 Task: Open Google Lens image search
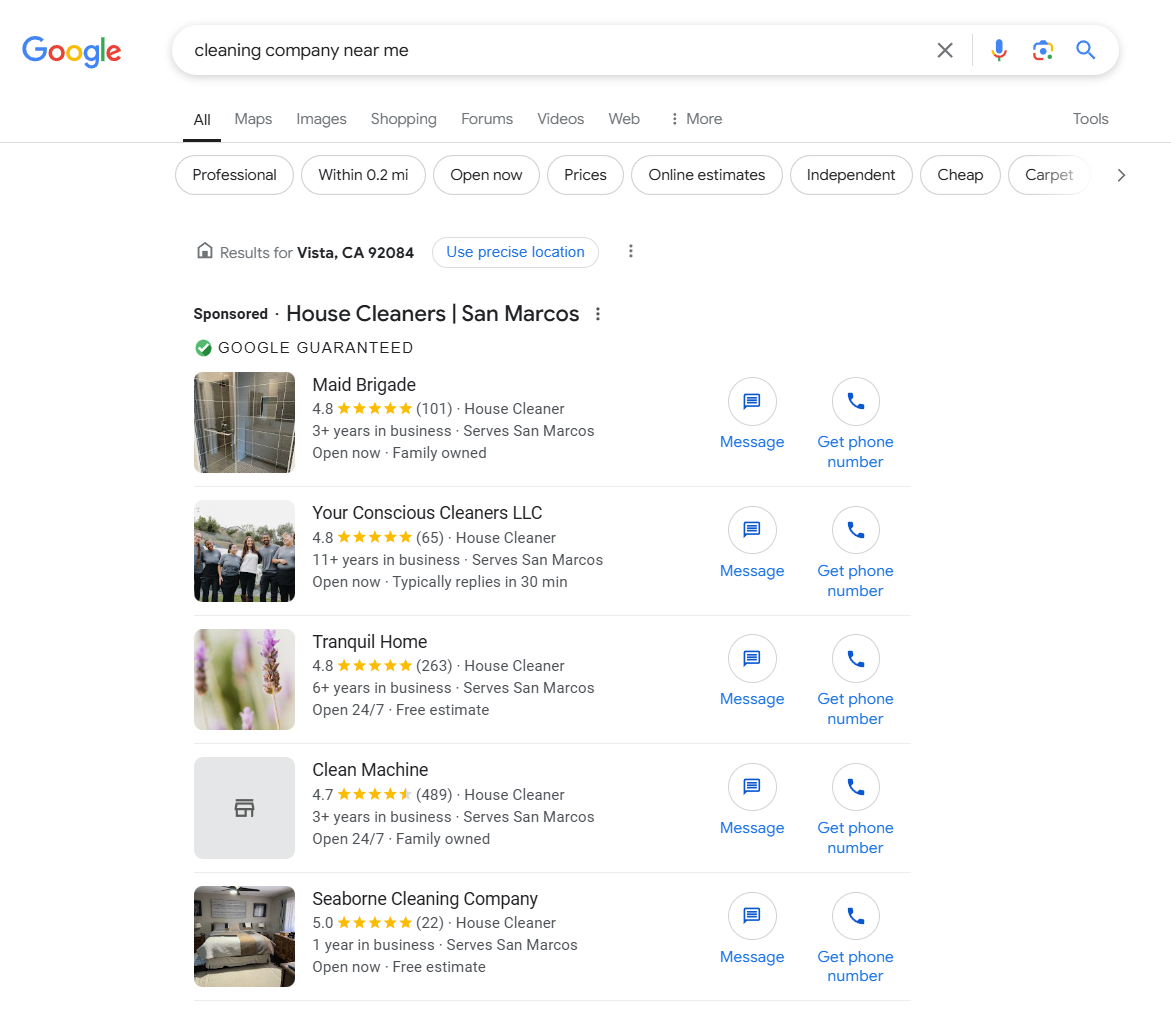tap(1042, 50)
